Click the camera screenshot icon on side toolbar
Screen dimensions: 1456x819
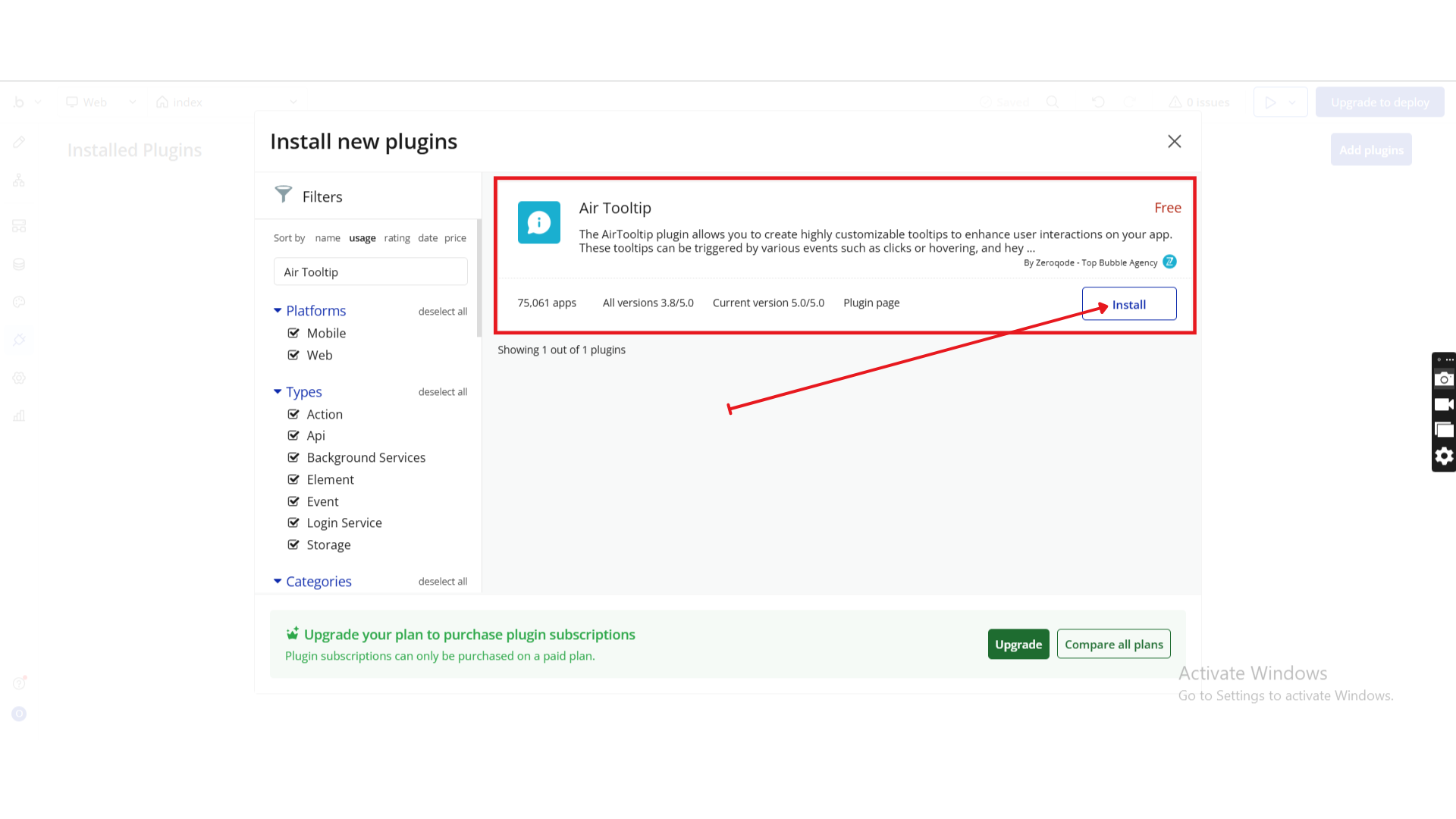tap(1444, 379)
